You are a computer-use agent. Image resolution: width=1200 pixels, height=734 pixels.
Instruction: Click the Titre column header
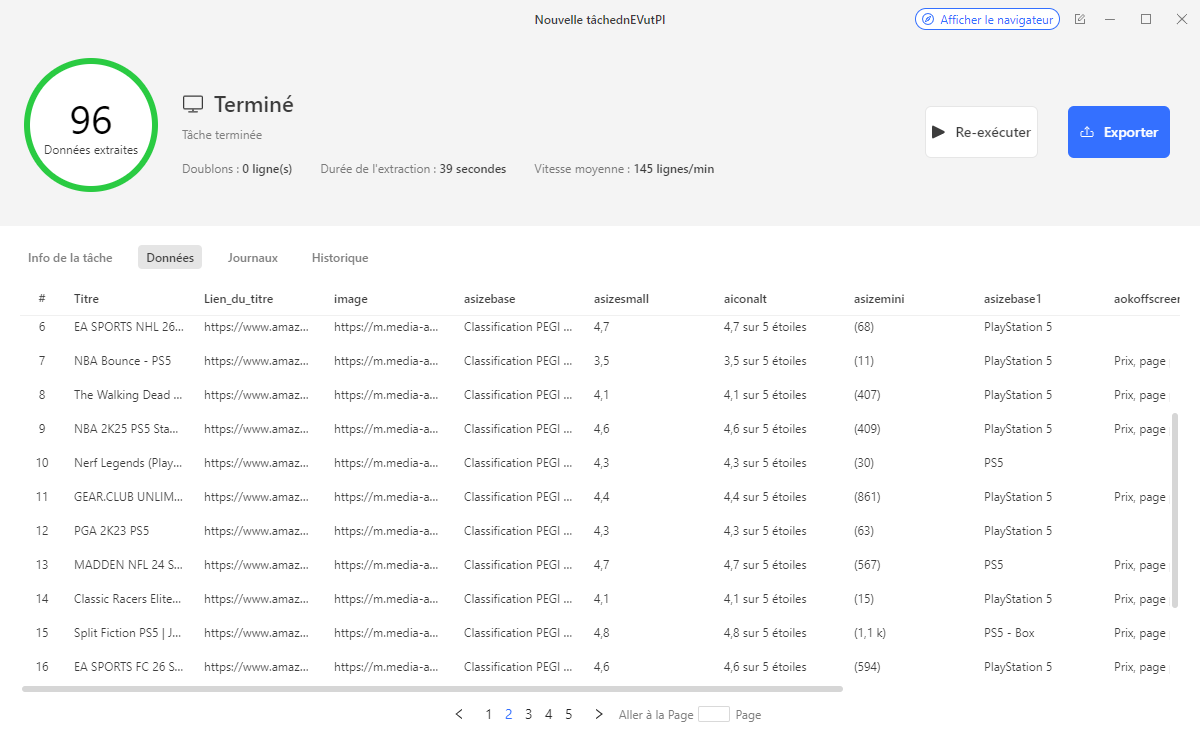pyautogui.click(x=86, y=299)
